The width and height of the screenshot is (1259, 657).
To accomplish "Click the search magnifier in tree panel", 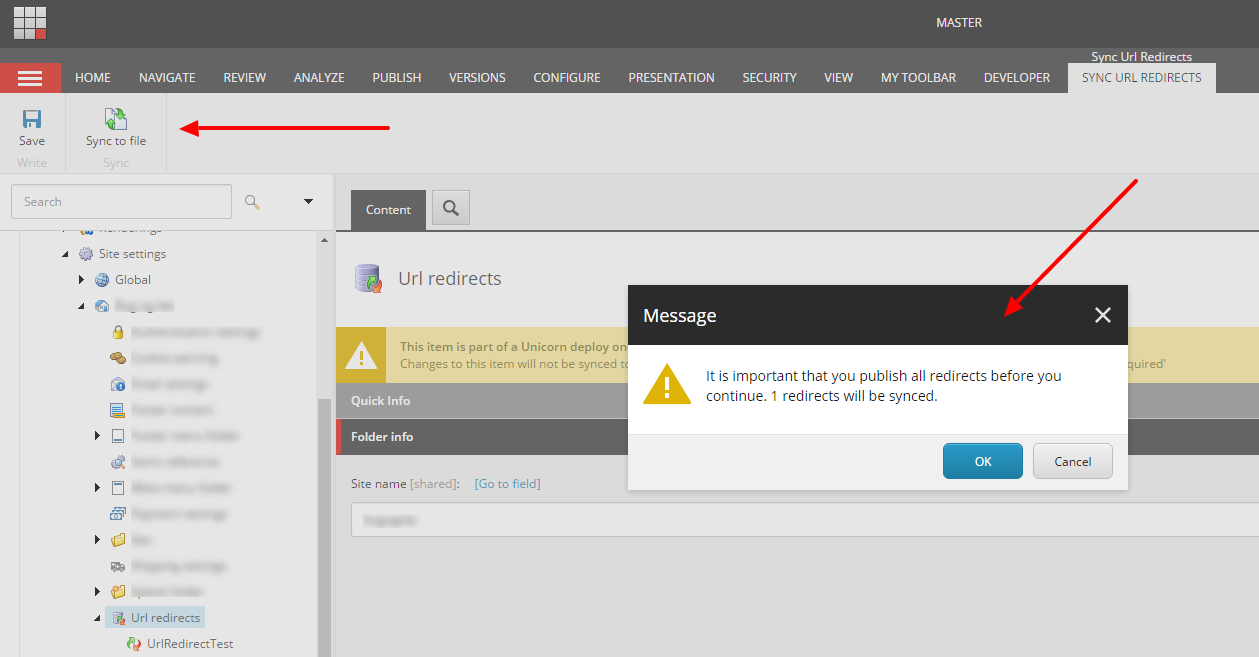I will coord(252,202).
